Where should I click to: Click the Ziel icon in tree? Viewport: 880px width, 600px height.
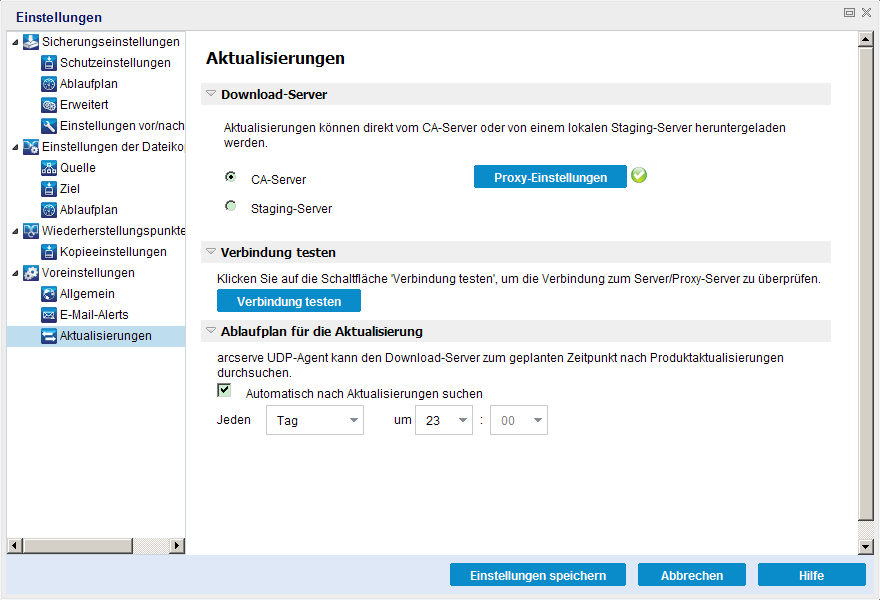(49, 189)
